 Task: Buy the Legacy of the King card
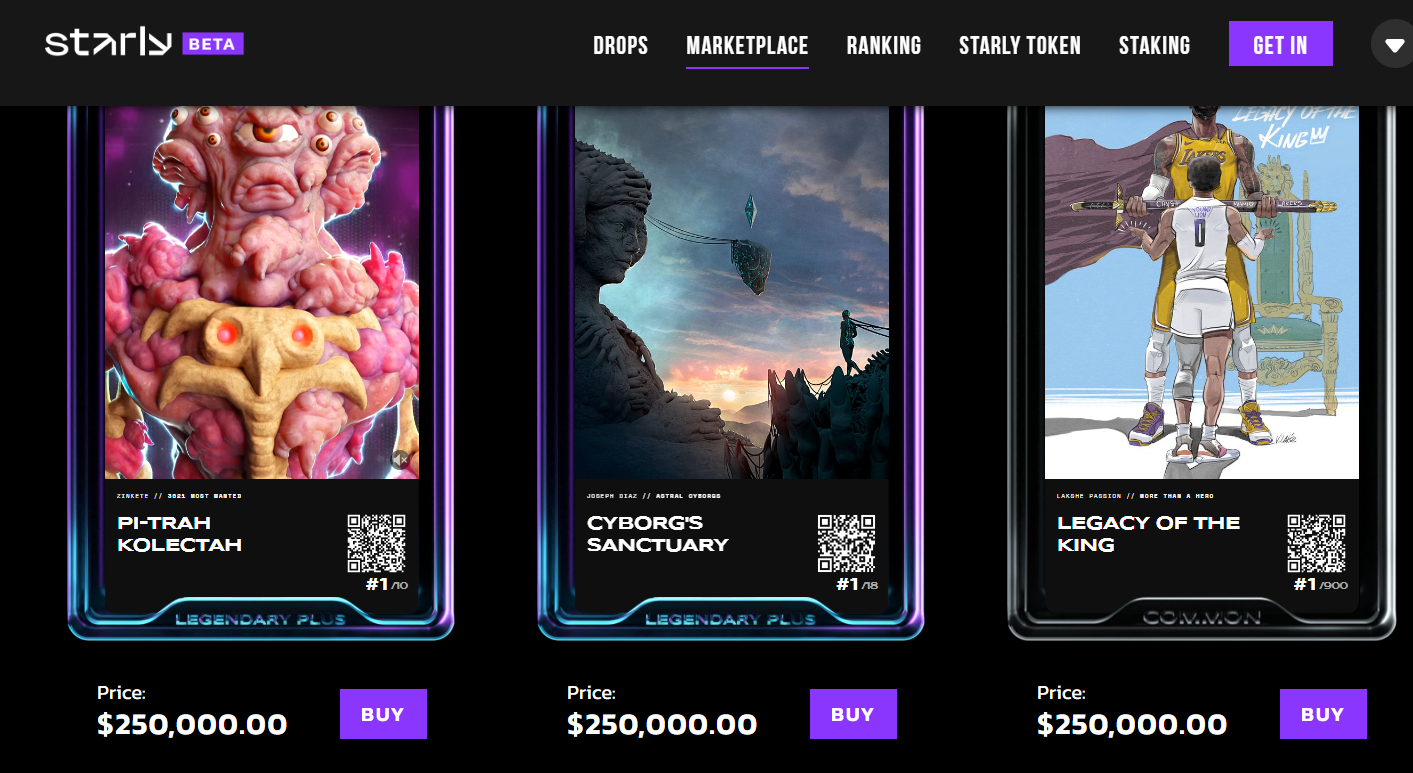1323,714
